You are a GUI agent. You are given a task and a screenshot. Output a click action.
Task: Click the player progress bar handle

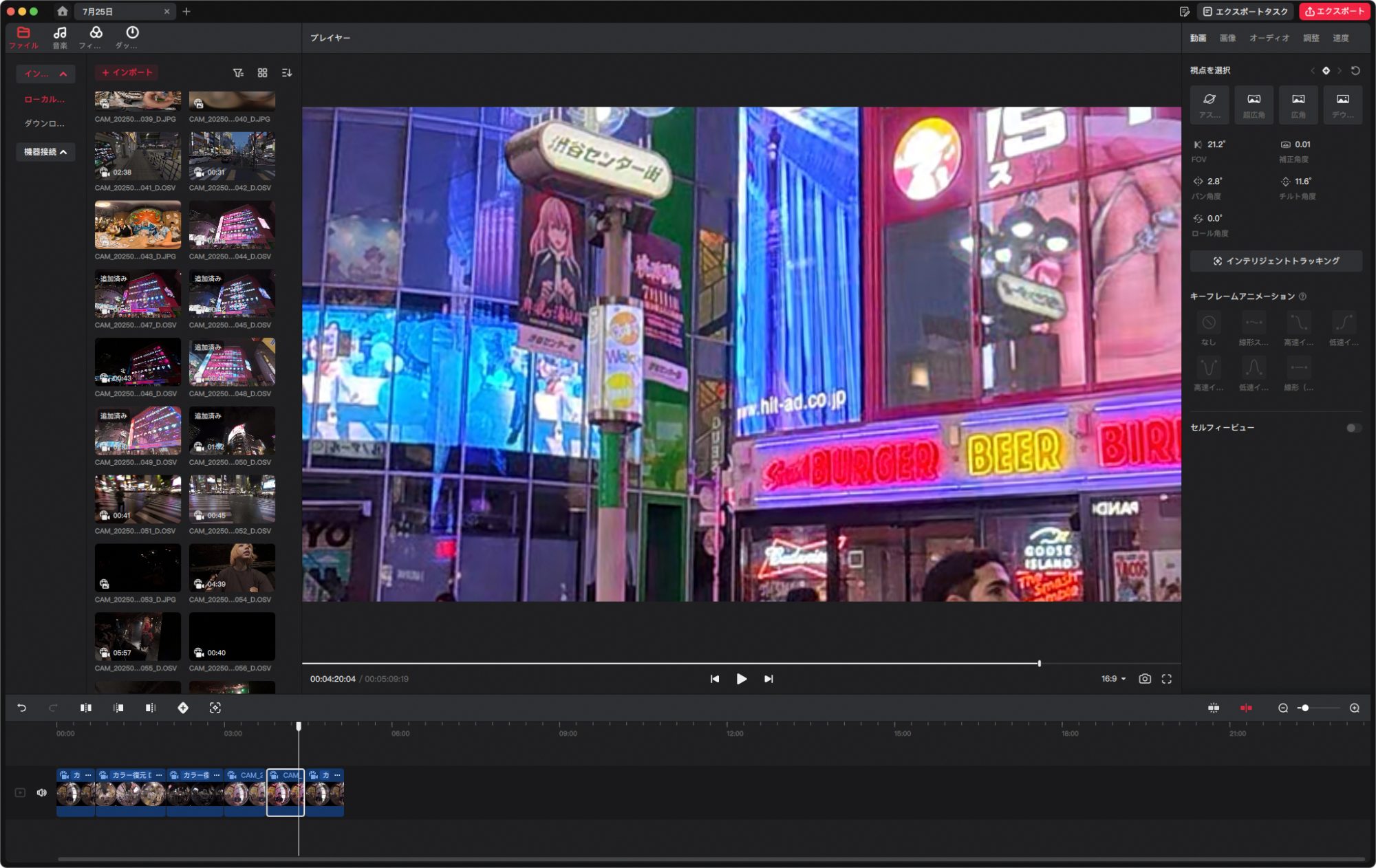point(1039,663)
